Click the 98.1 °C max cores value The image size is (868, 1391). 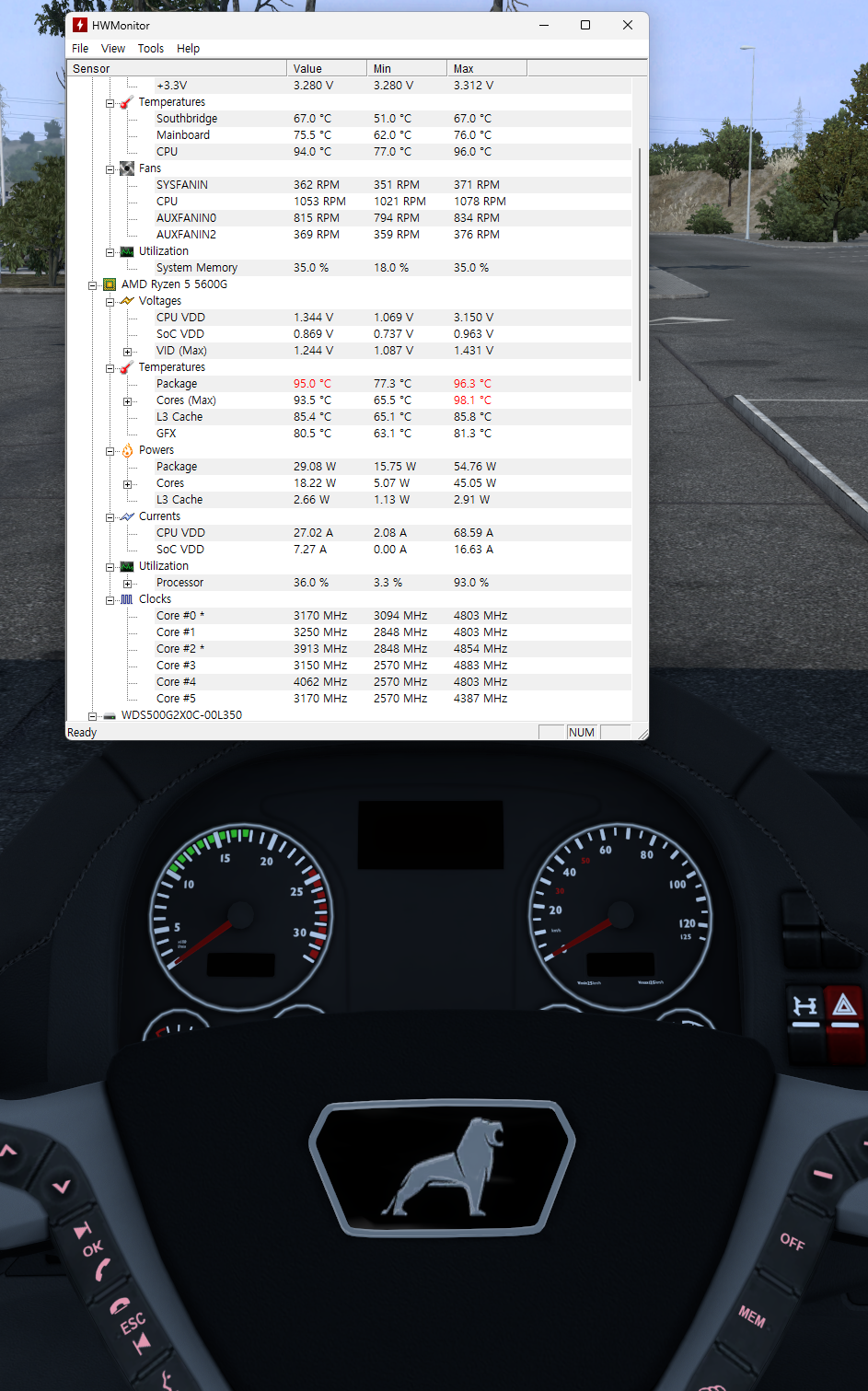pos(472,400)
